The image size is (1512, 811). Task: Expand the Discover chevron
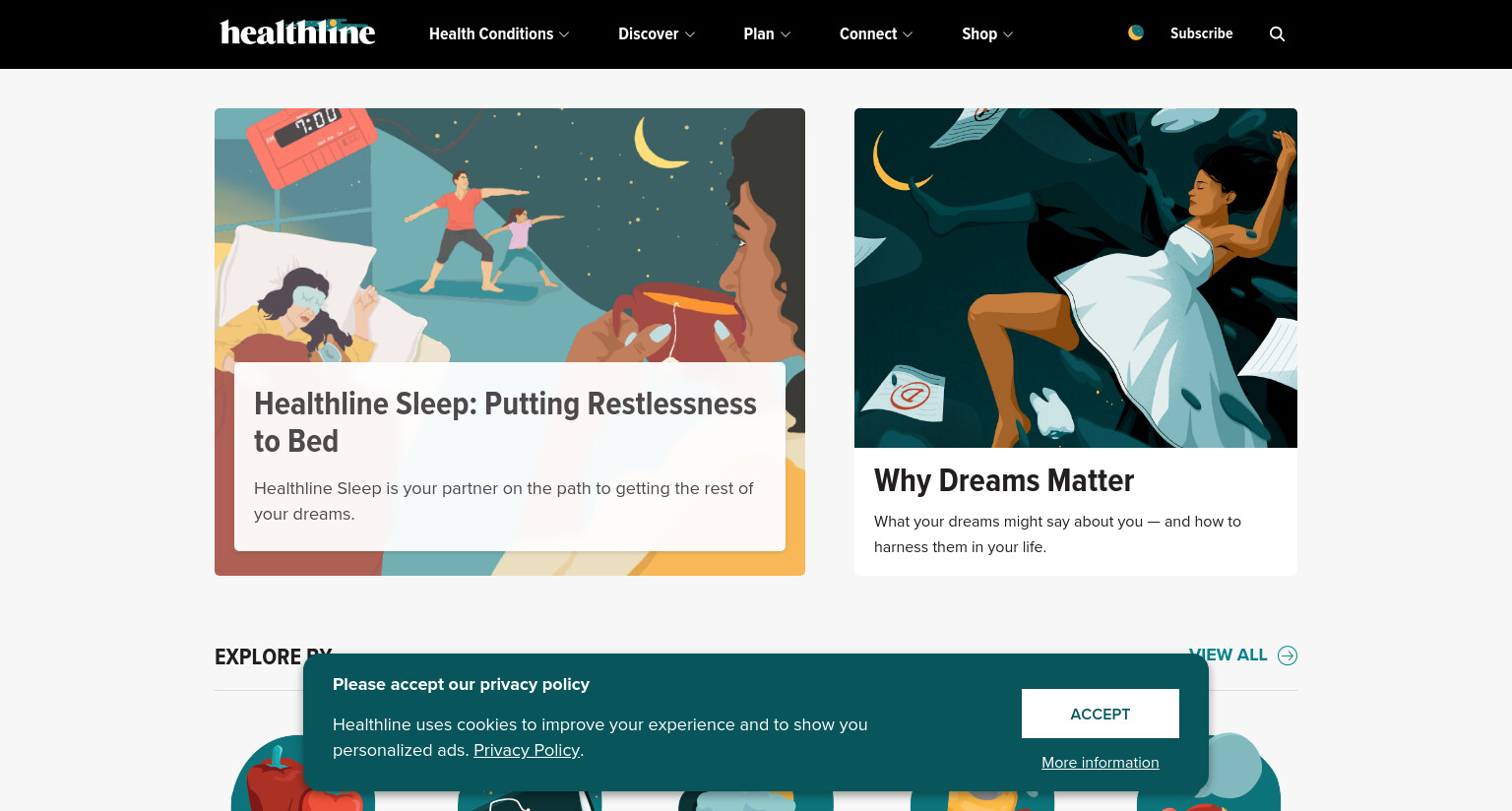(x=690, y=34)
